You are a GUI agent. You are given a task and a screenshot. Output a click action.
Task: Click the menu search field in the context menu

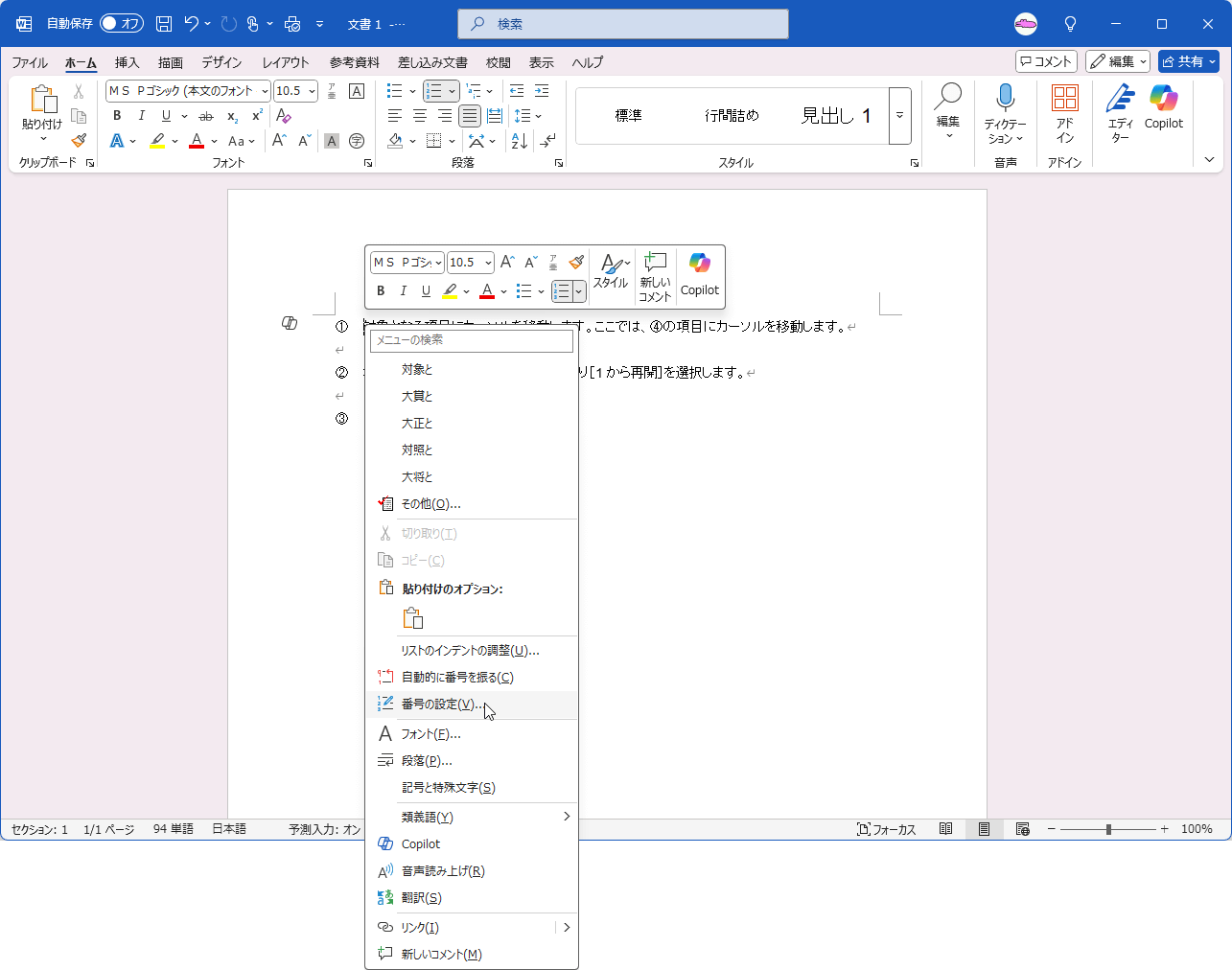tap(471, 340)
